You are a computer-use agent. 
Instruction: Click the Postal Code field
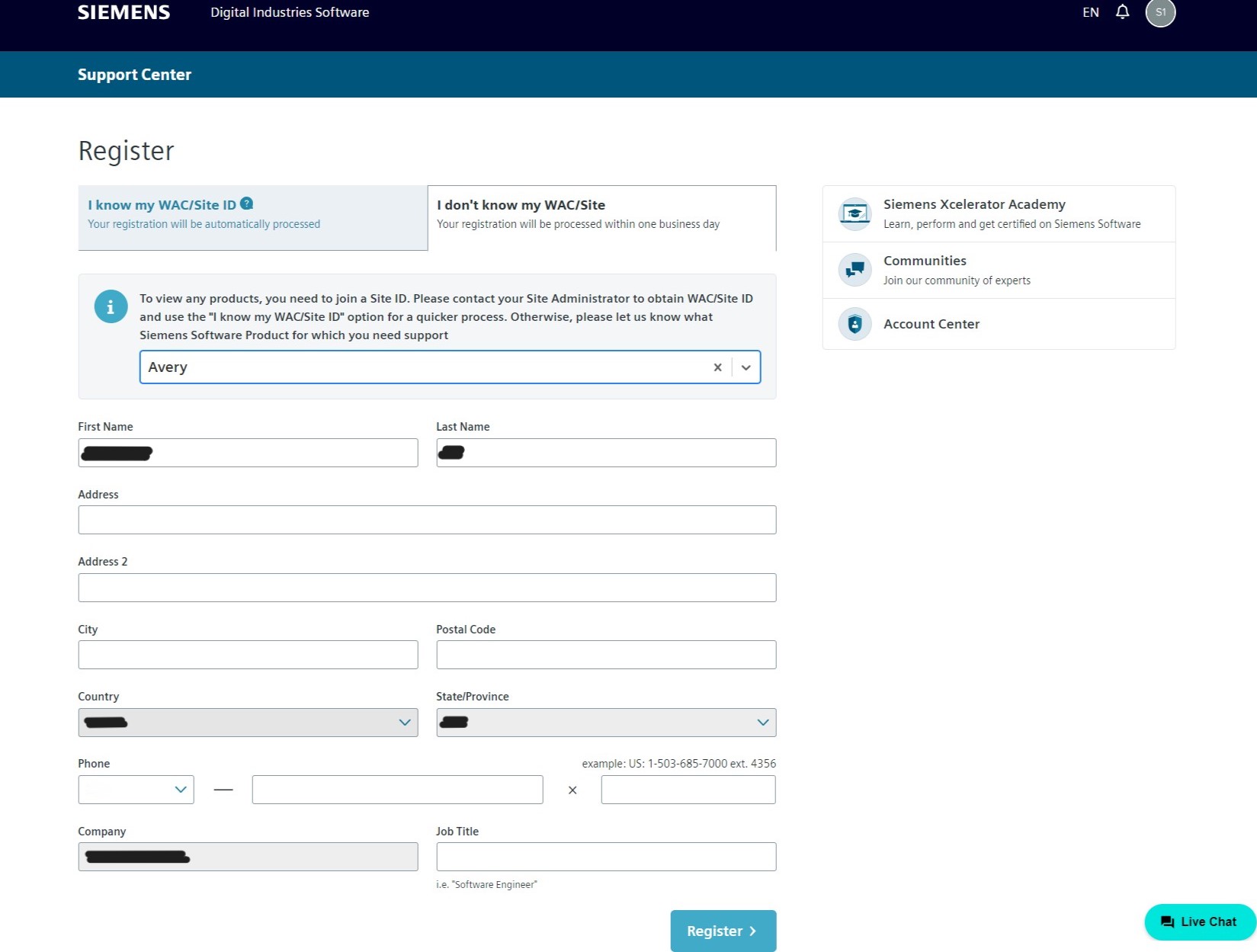606,655
